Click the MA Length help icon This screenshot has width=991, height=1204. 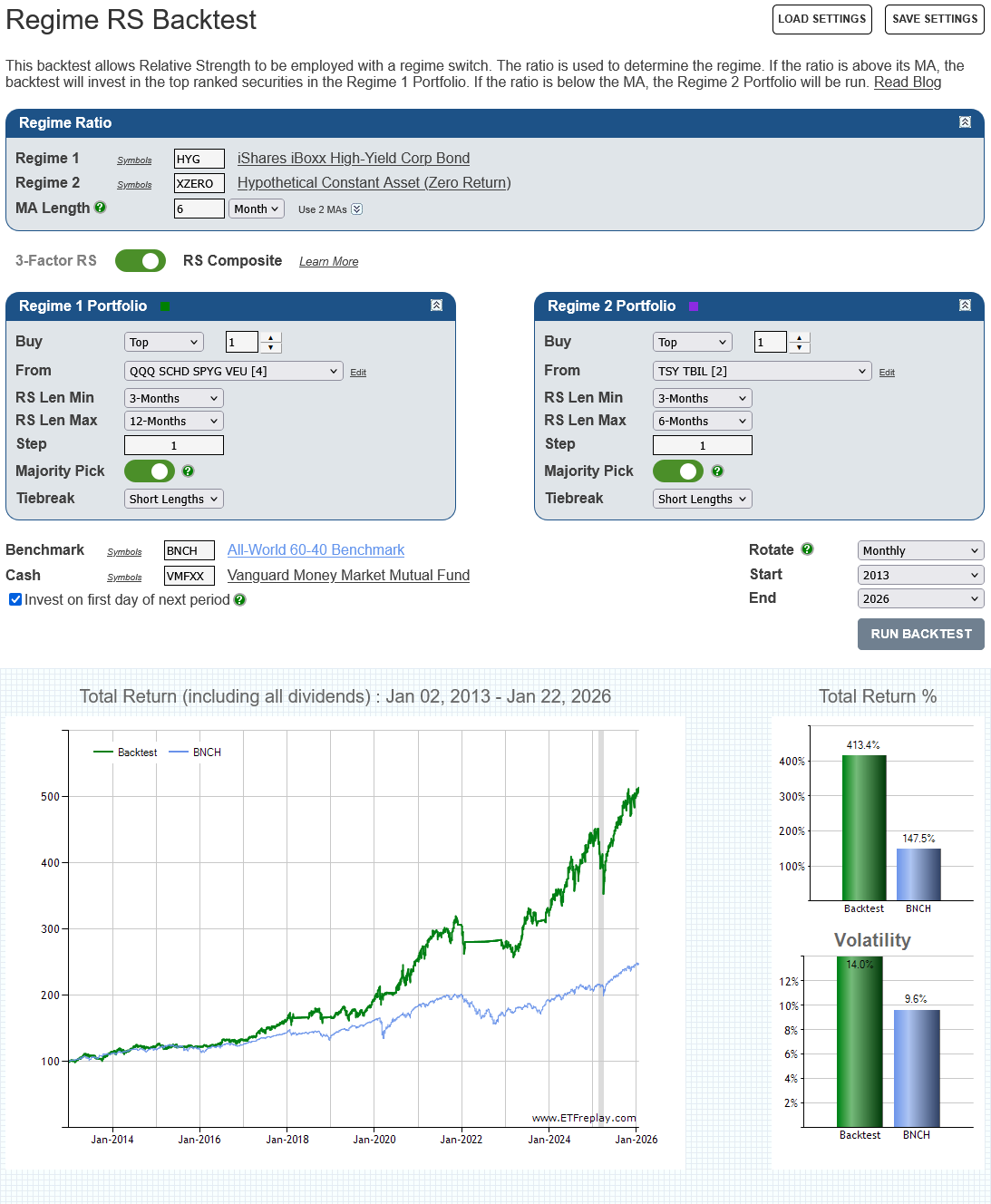101,208
